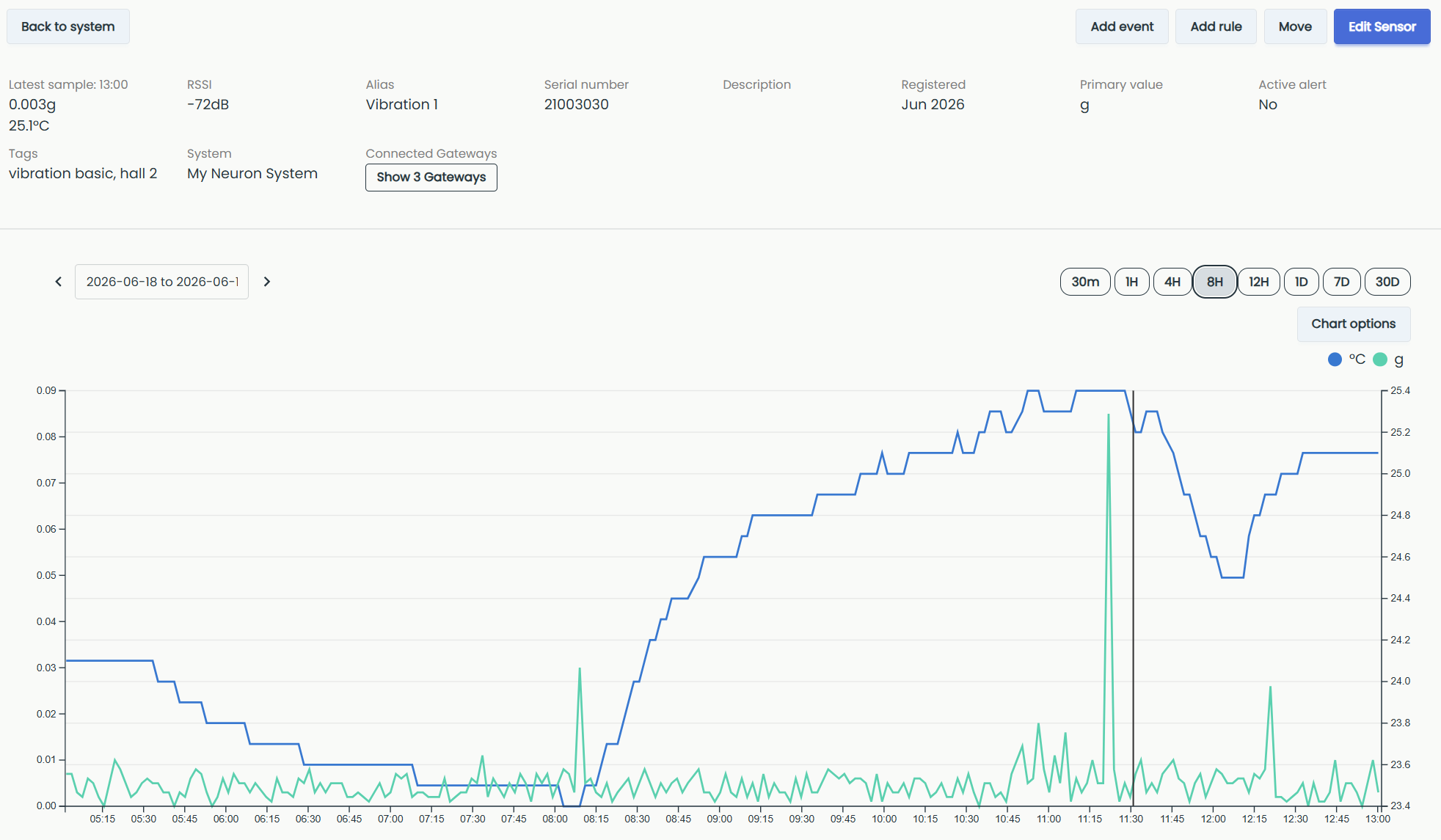Click the Move button
Image resolution: width=1441 pixels, height=840 pixels.
coord(1295,26)
